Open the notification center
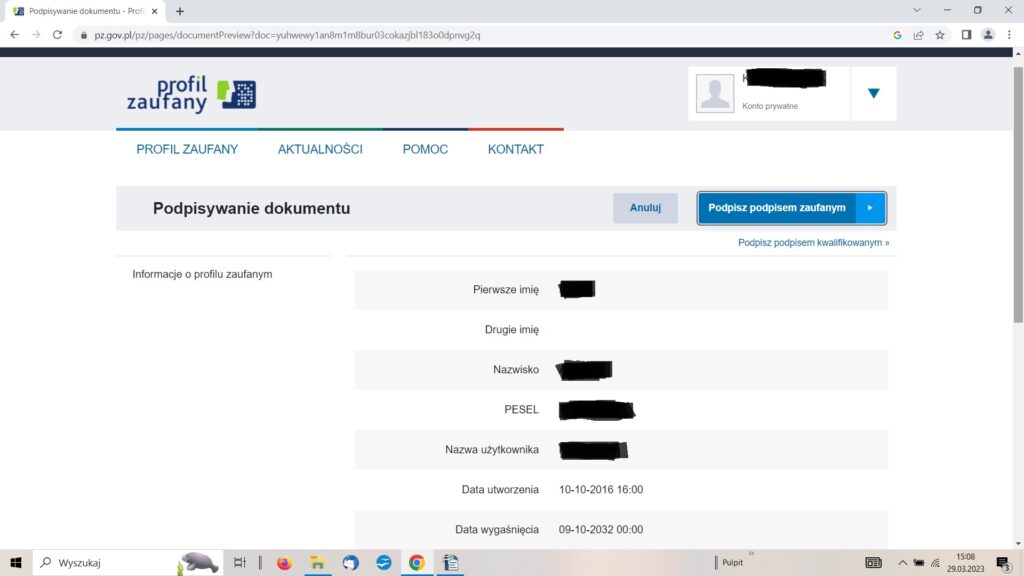The width and height of the screenshot is (1024, 576). [1004, 562]
